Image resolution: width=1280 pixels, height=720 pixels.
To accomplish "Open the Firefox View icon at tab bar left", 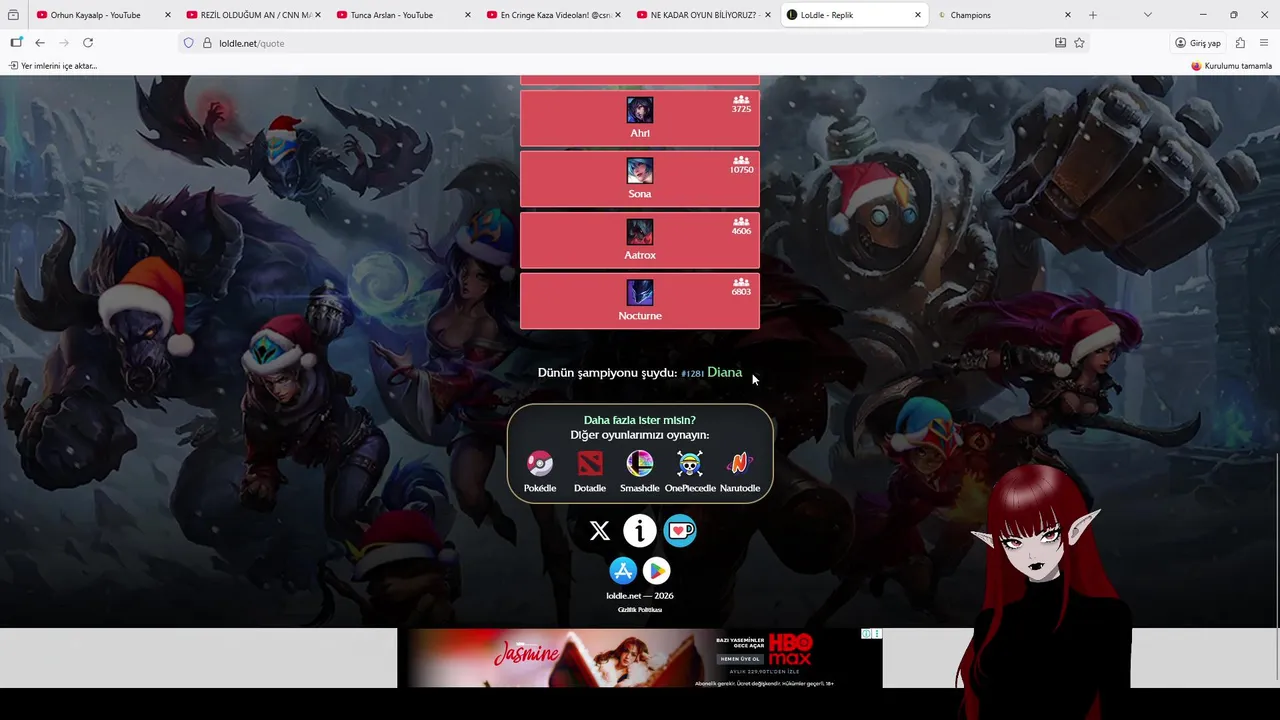I will [x=13, y=15].
